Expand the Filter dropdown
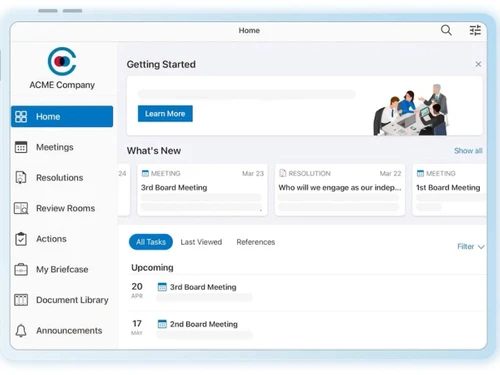 470,247
